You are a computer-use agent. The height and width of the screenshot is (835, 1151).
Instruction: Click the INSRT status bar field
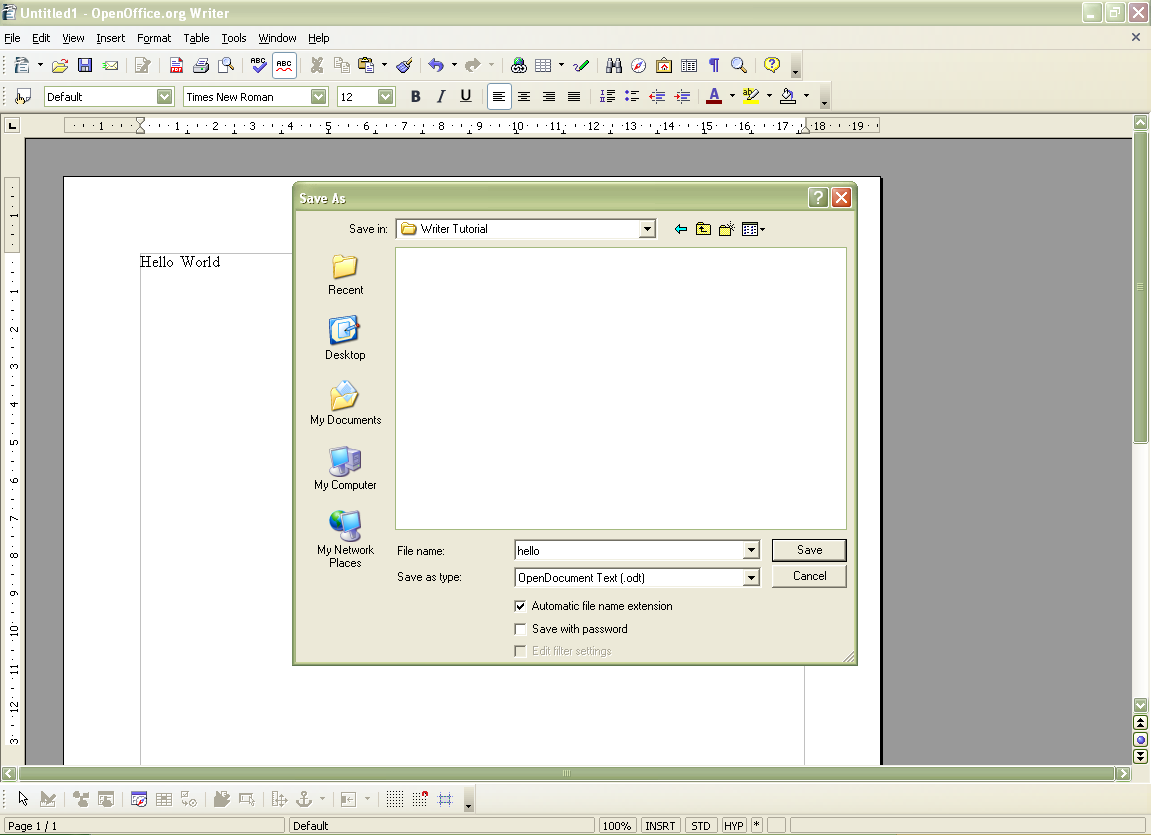point(660,825)
